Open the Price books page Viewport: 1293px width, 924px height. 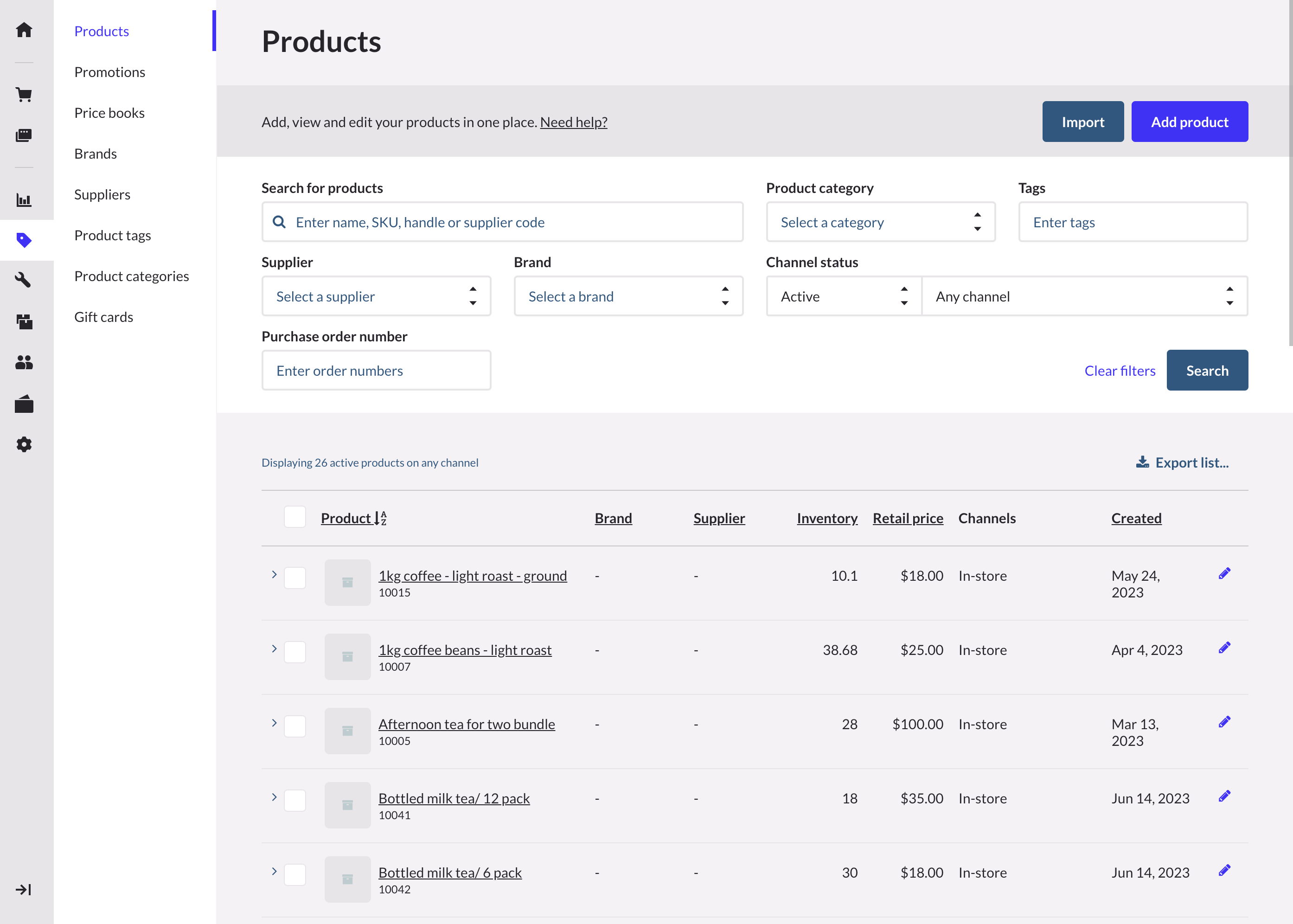109,113
